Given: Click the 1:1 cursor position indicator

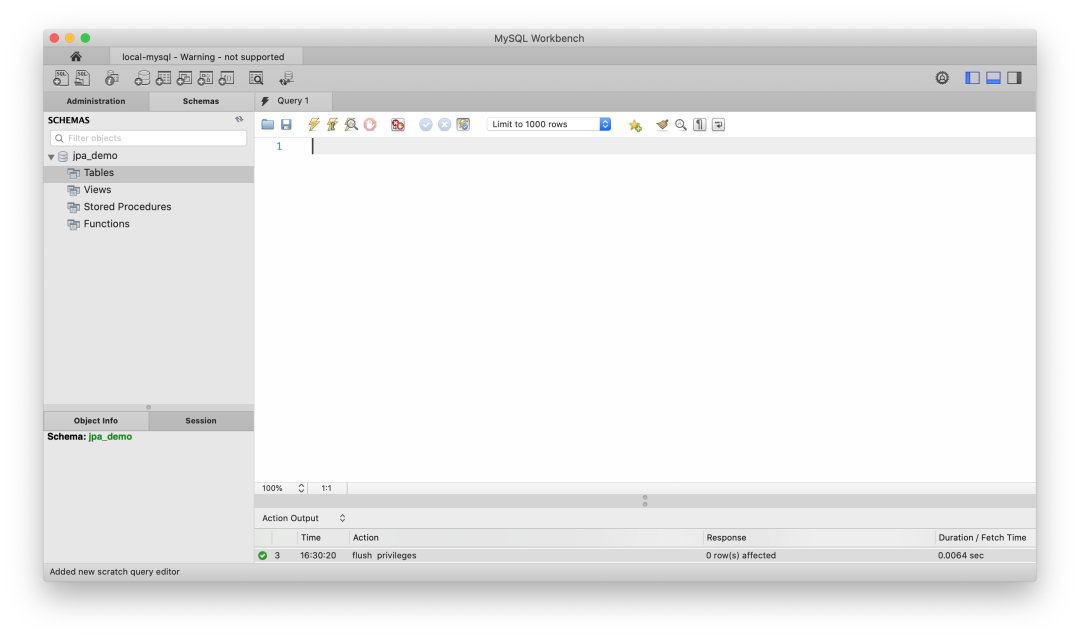Looking at the screenshot, I should click(x=326, y=488).
